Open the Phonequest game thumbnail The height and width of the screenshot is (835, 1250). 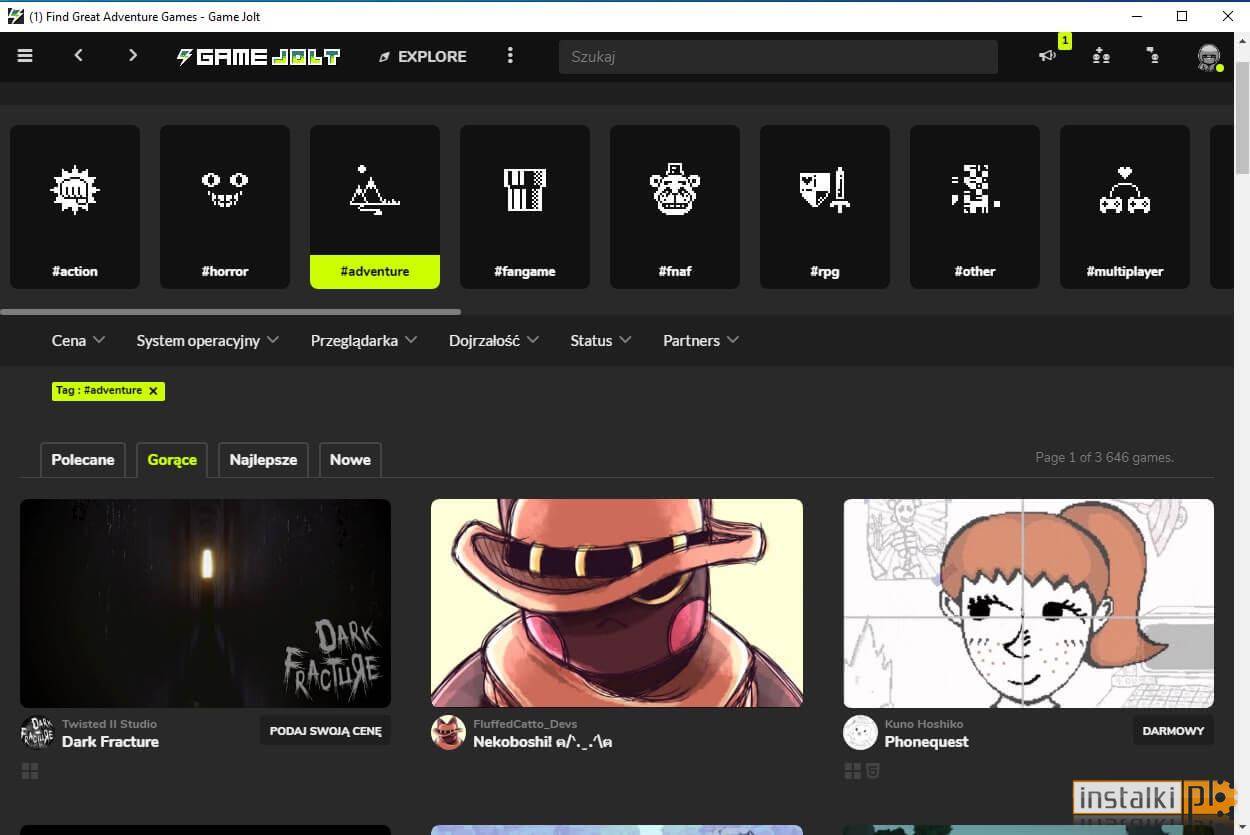coord(1028,603)
